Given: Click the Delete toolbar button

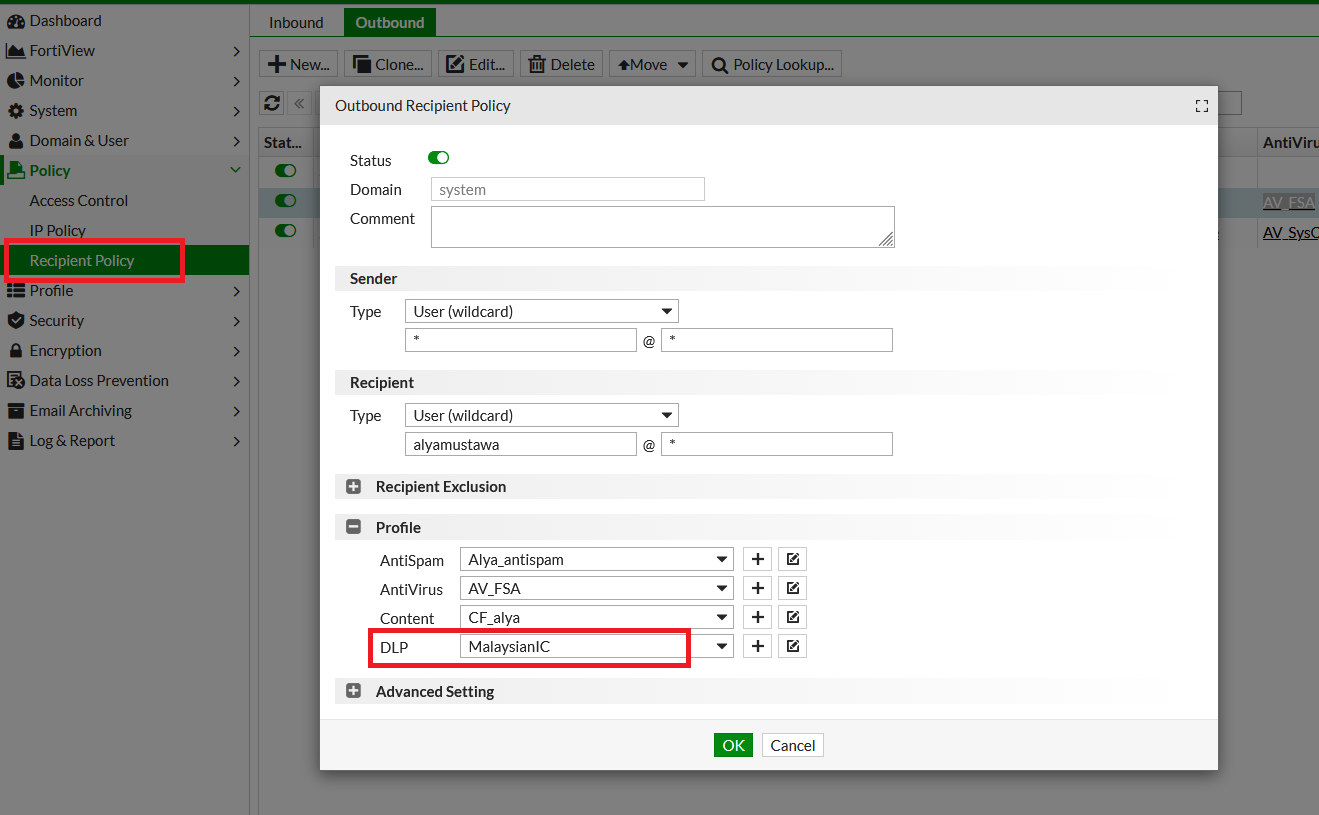Looking at the screenshot, I should 561,64.
